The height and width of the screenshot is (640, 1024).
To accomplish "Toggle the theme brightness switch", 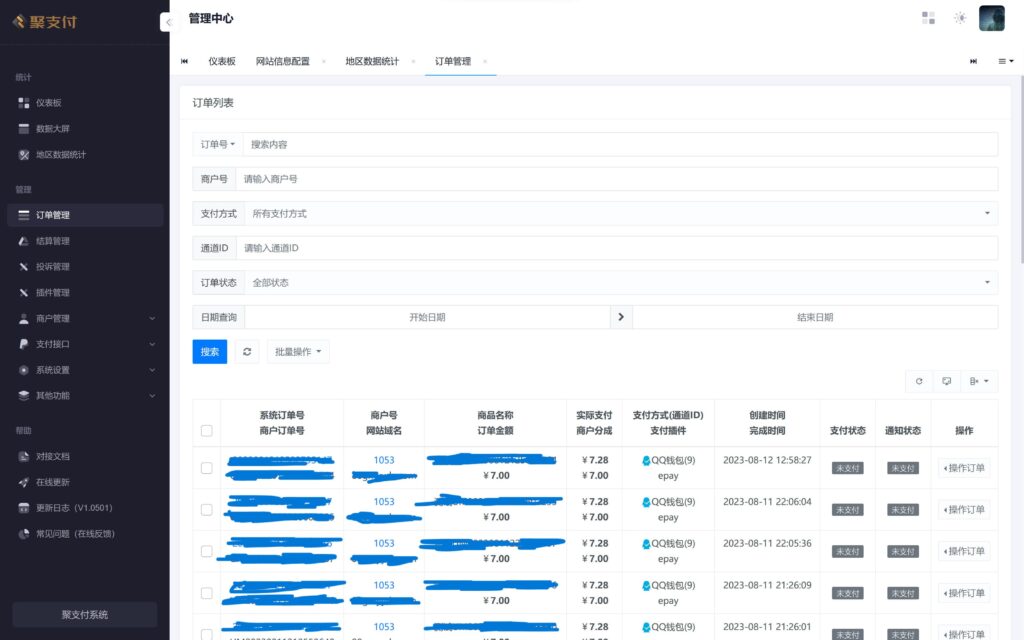I will (x=959, y=17).
